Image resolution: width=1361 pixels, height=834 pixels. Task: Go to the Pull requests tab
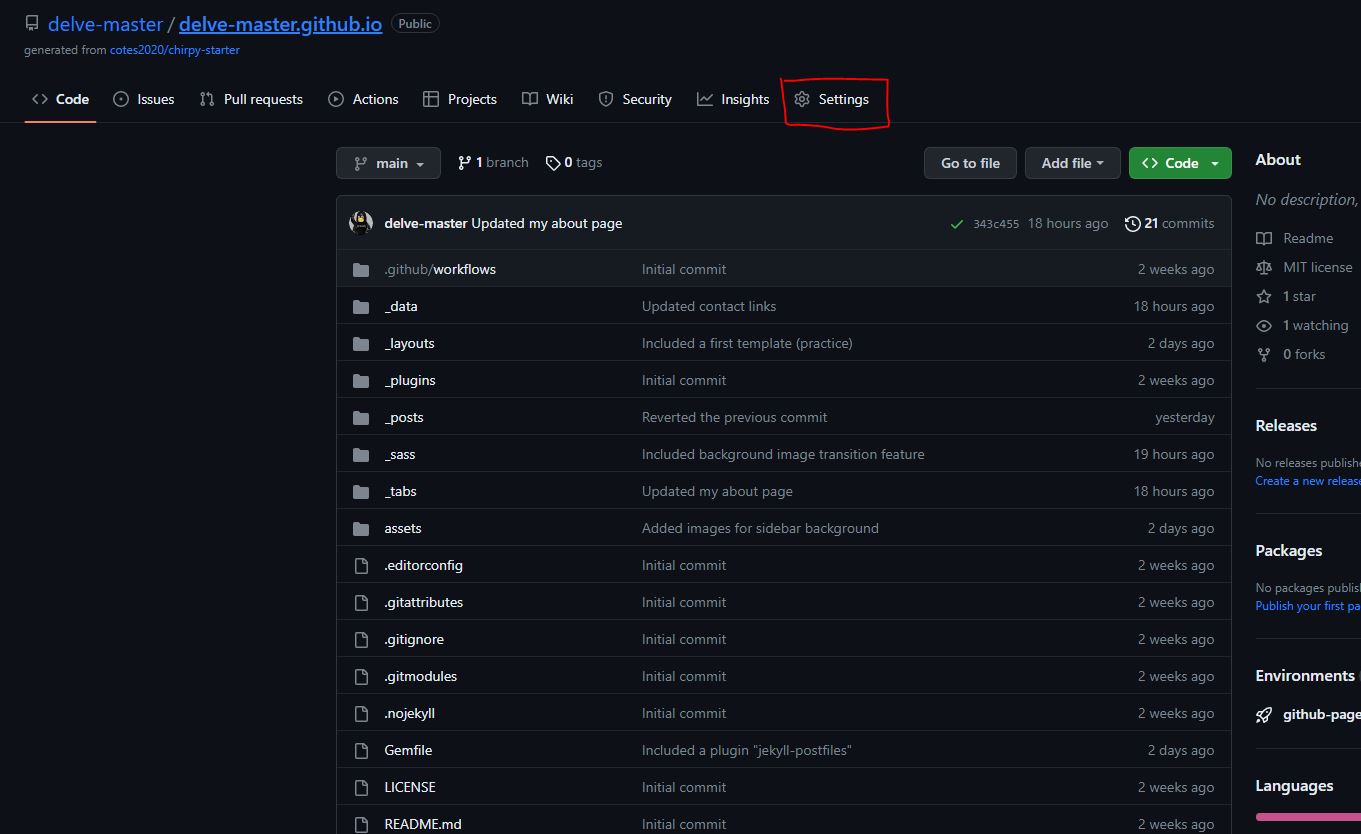[x=251, y=99]
